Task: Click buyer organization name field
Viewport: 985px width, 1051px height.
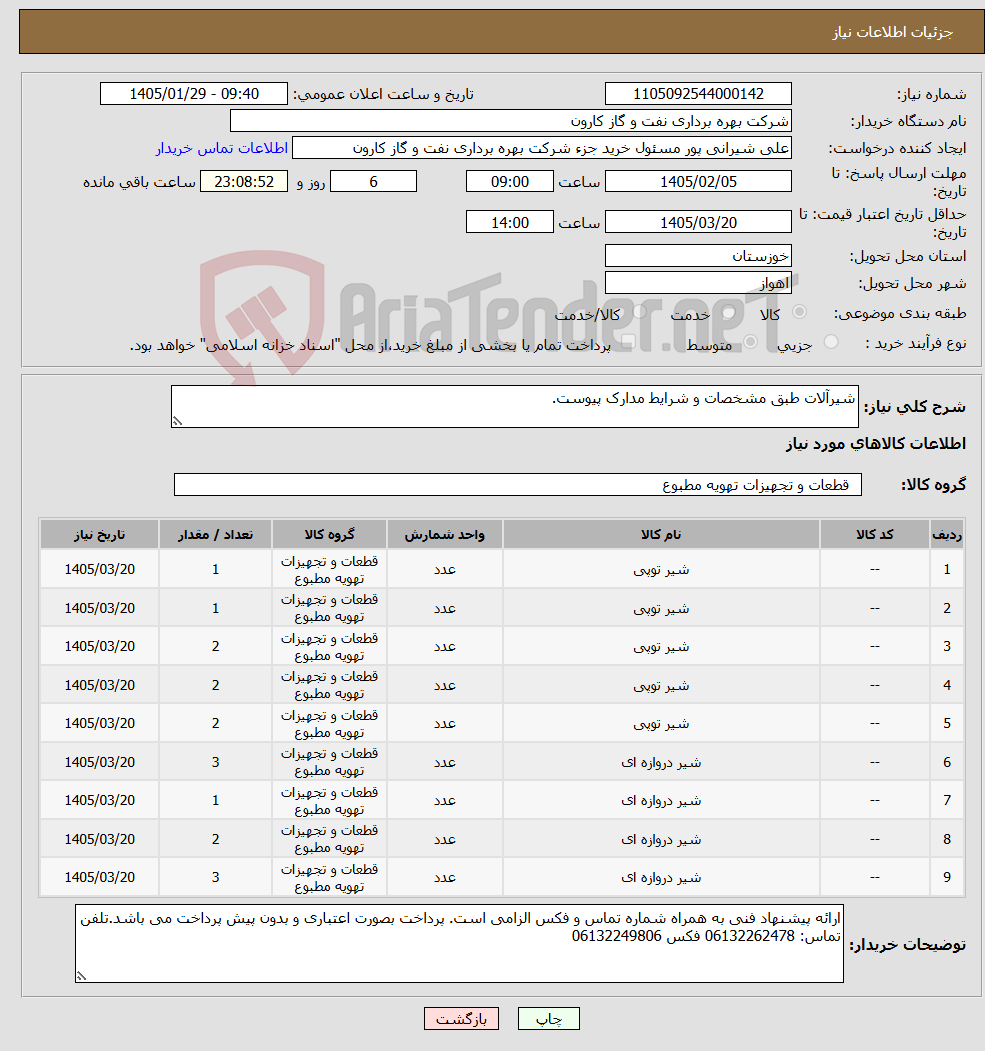Action: (x=511, y=121)
